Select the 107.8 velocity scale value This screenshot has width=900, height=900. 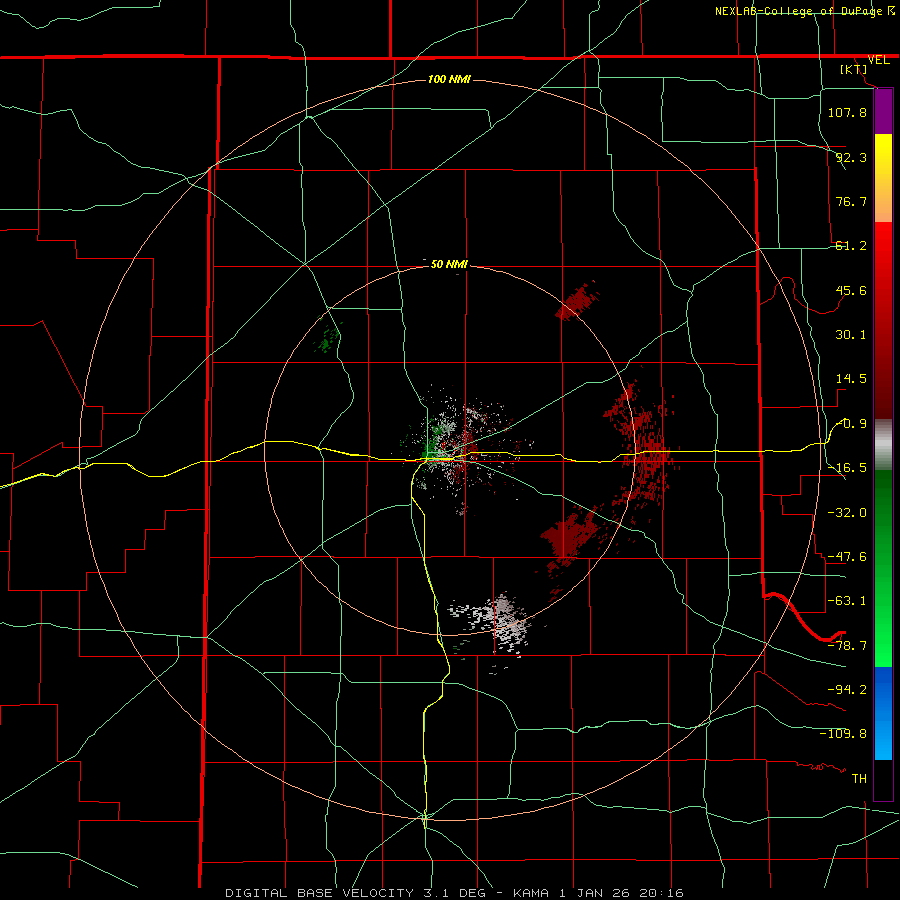847,112
